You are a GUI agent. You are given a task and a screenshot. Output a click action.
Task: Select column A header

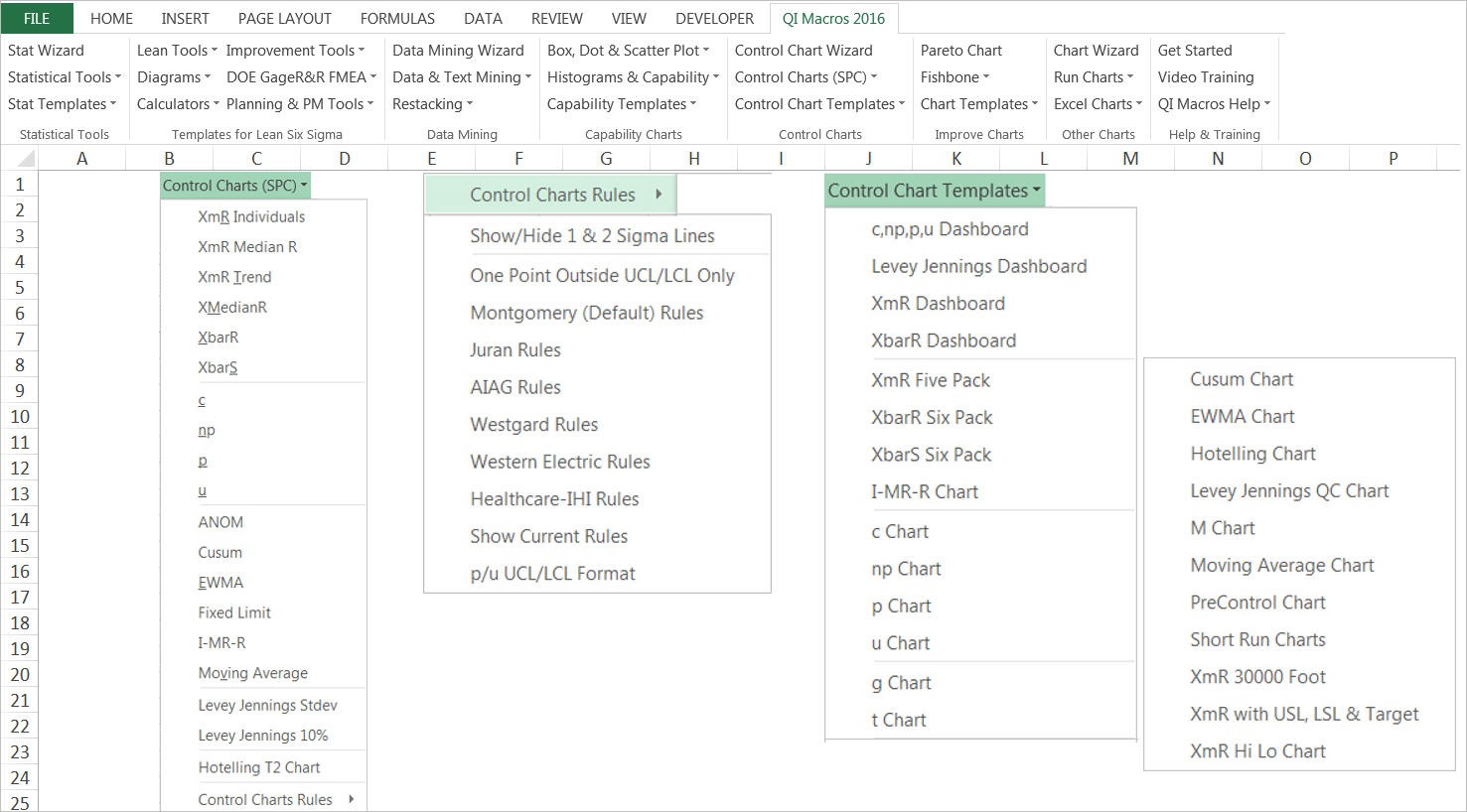[x=81, y=158]
